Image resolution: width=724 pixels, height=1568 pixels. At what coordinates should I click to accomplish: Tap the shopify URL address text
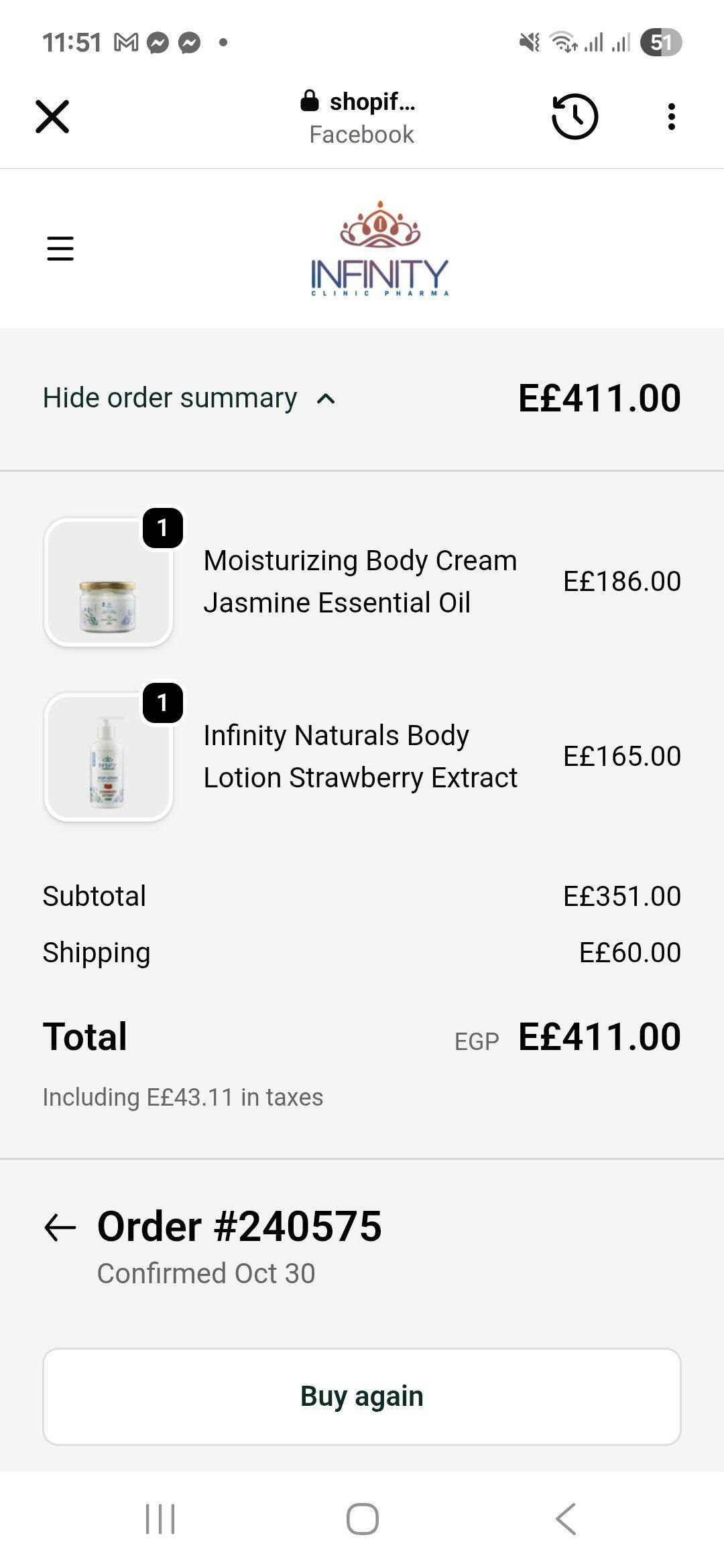(x=372, y=102)
